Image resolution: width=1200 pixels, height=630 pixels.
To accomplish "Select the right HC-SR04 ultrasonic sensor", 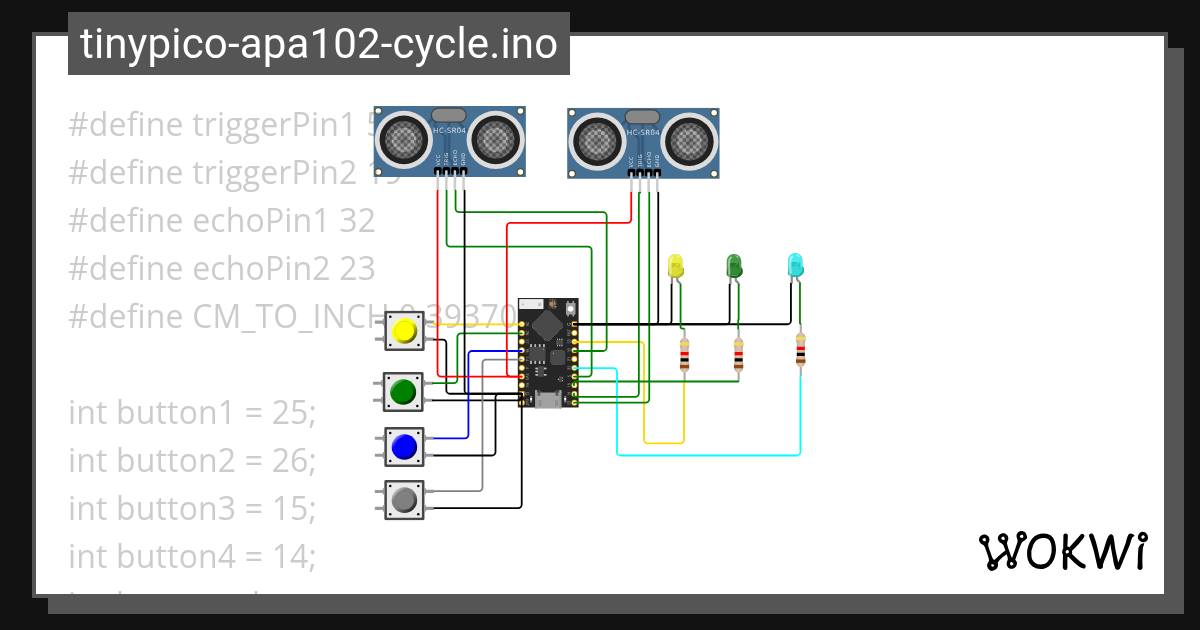I will (x=645, y=140).
